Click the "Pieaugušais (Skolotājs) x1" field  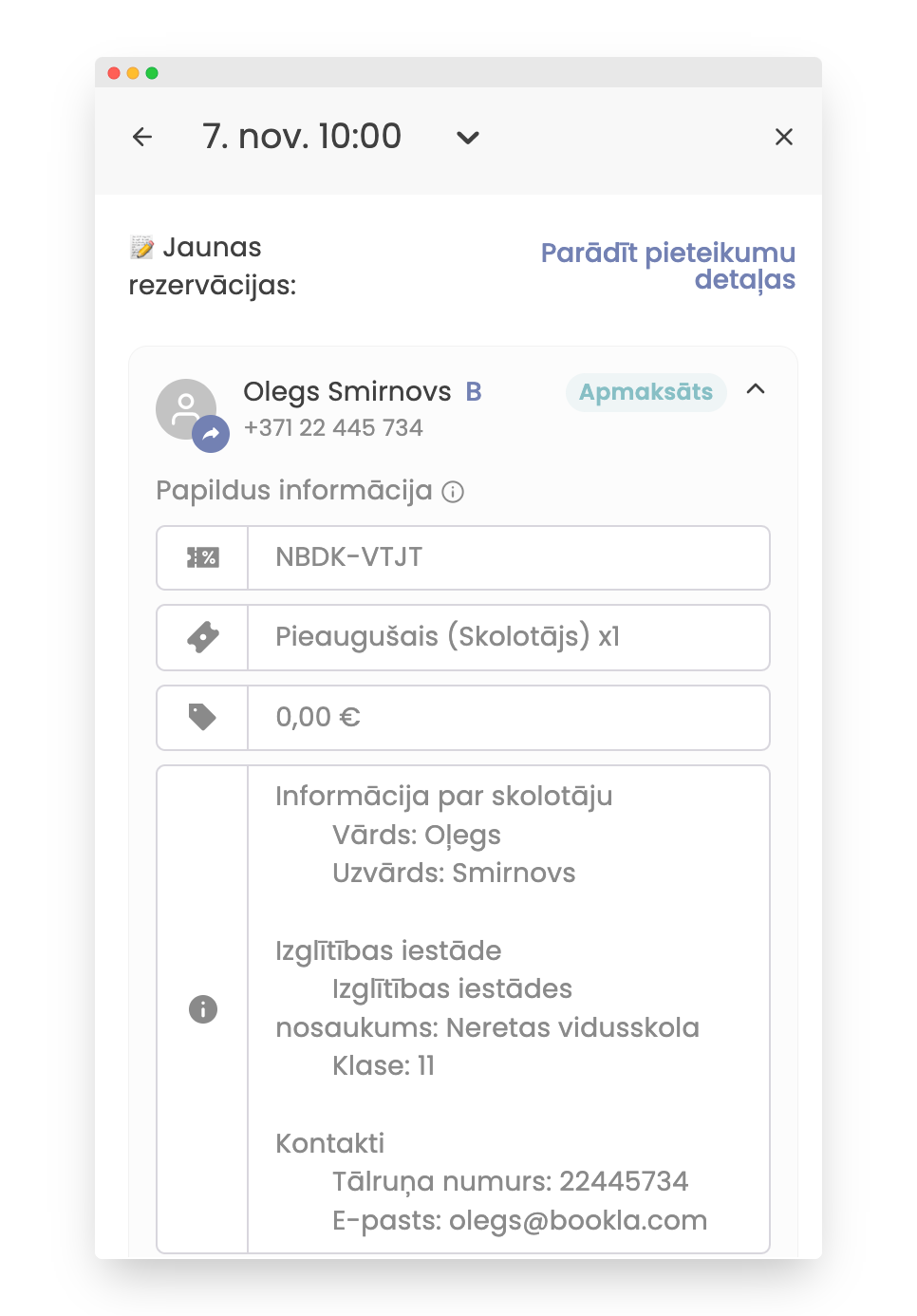point(508,637)
